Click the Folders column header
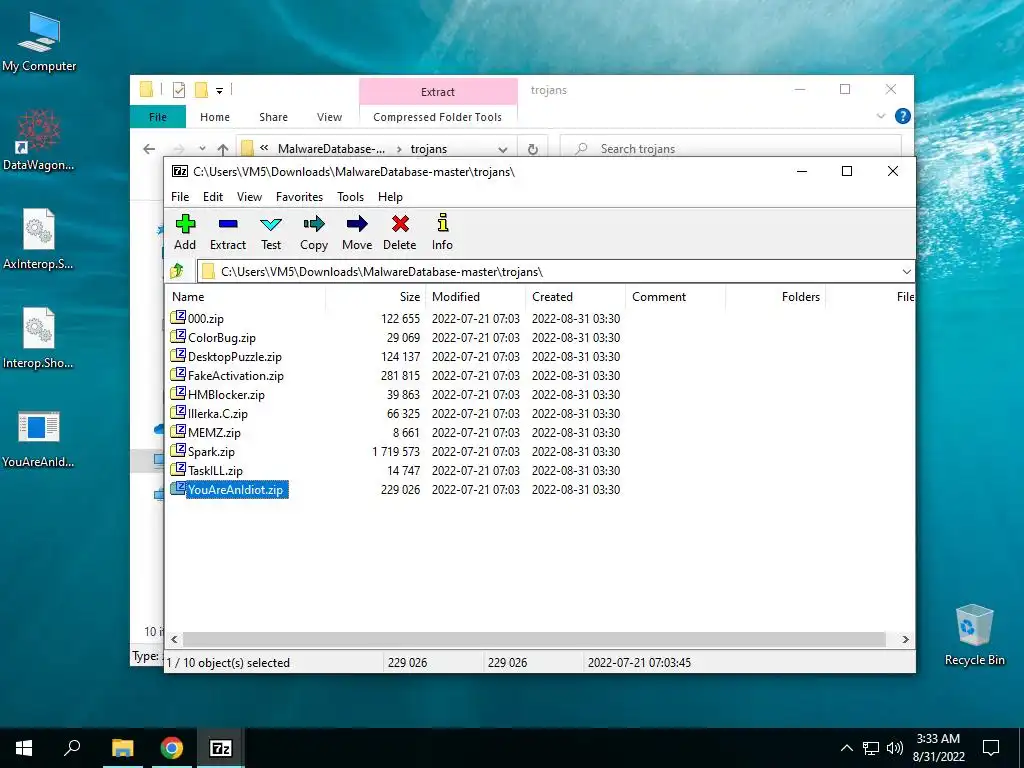This screenshot has height=768, width=1024. pos(775,296)
